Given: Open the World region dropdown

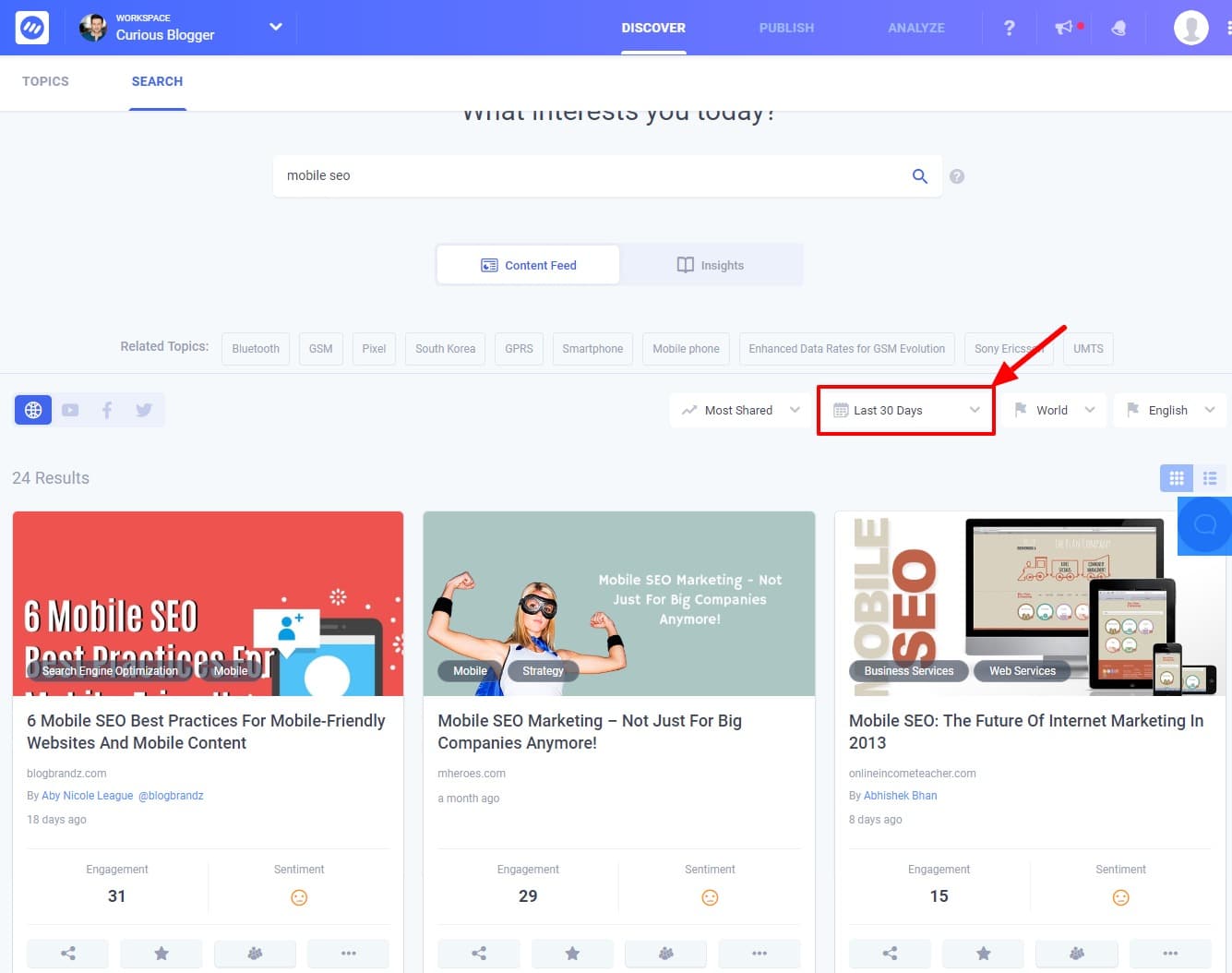Looking at the screenshot, I should [x=1055, y=410].
